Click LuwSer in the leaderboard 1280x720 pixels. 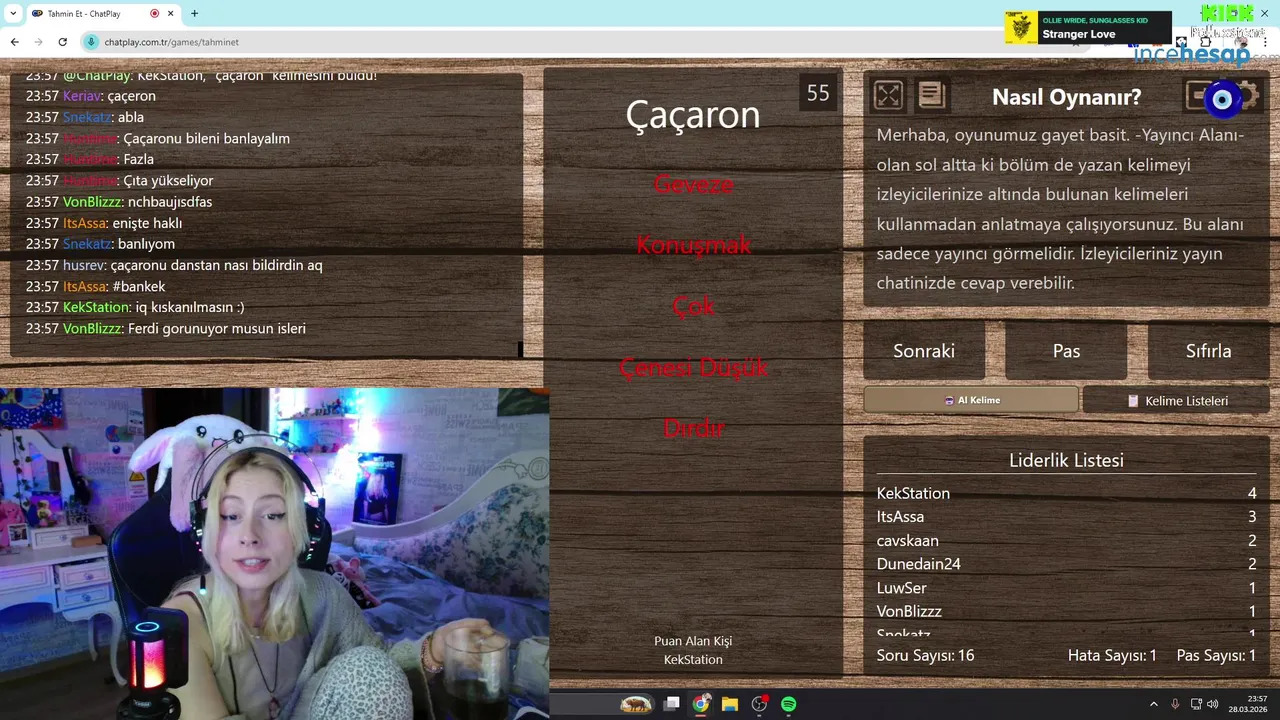click(x=901, y=588)
